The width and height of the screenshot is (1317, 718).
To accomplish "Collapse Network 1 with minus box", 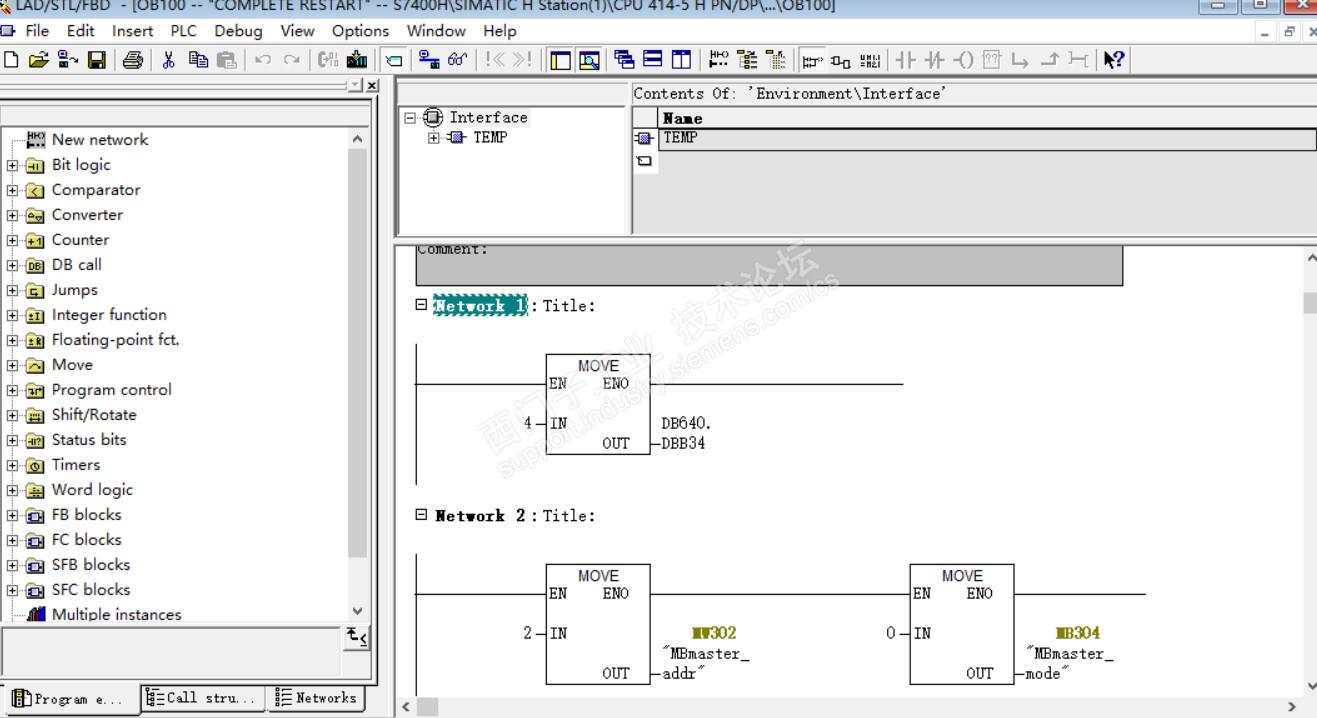I will click(x=421, y=304).
